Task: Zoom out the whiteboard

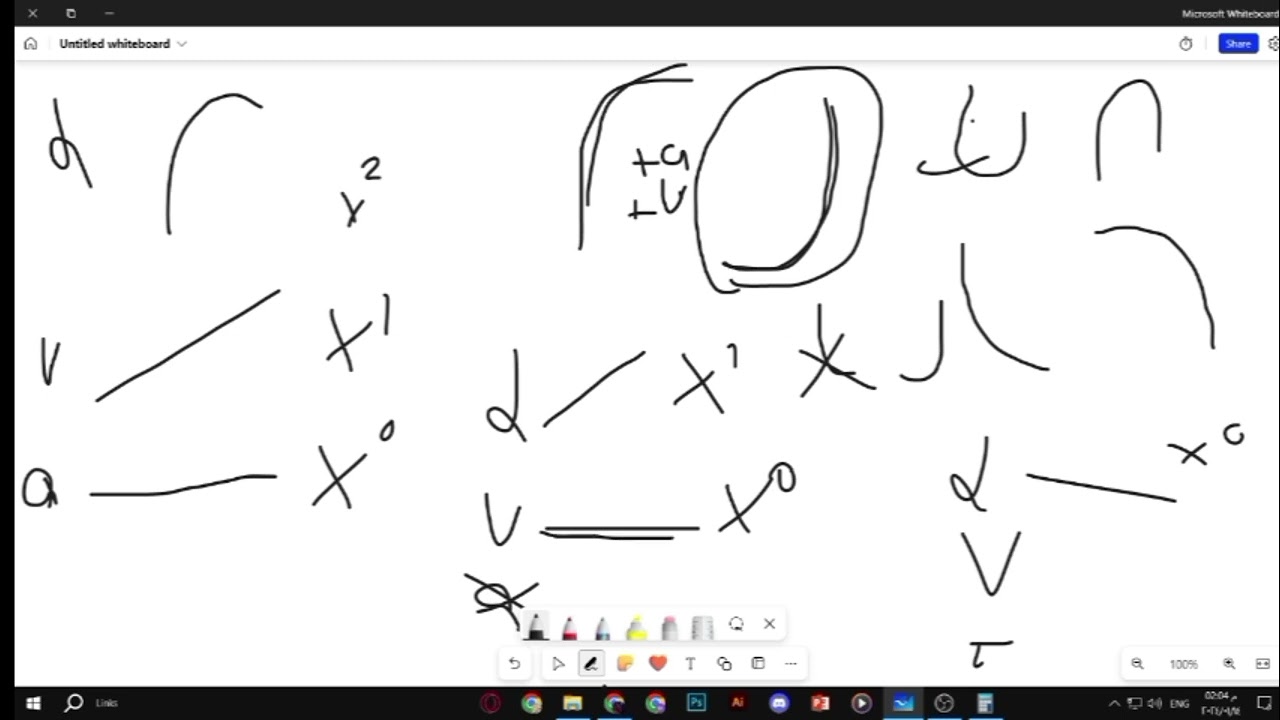Action: point(1137,664)
